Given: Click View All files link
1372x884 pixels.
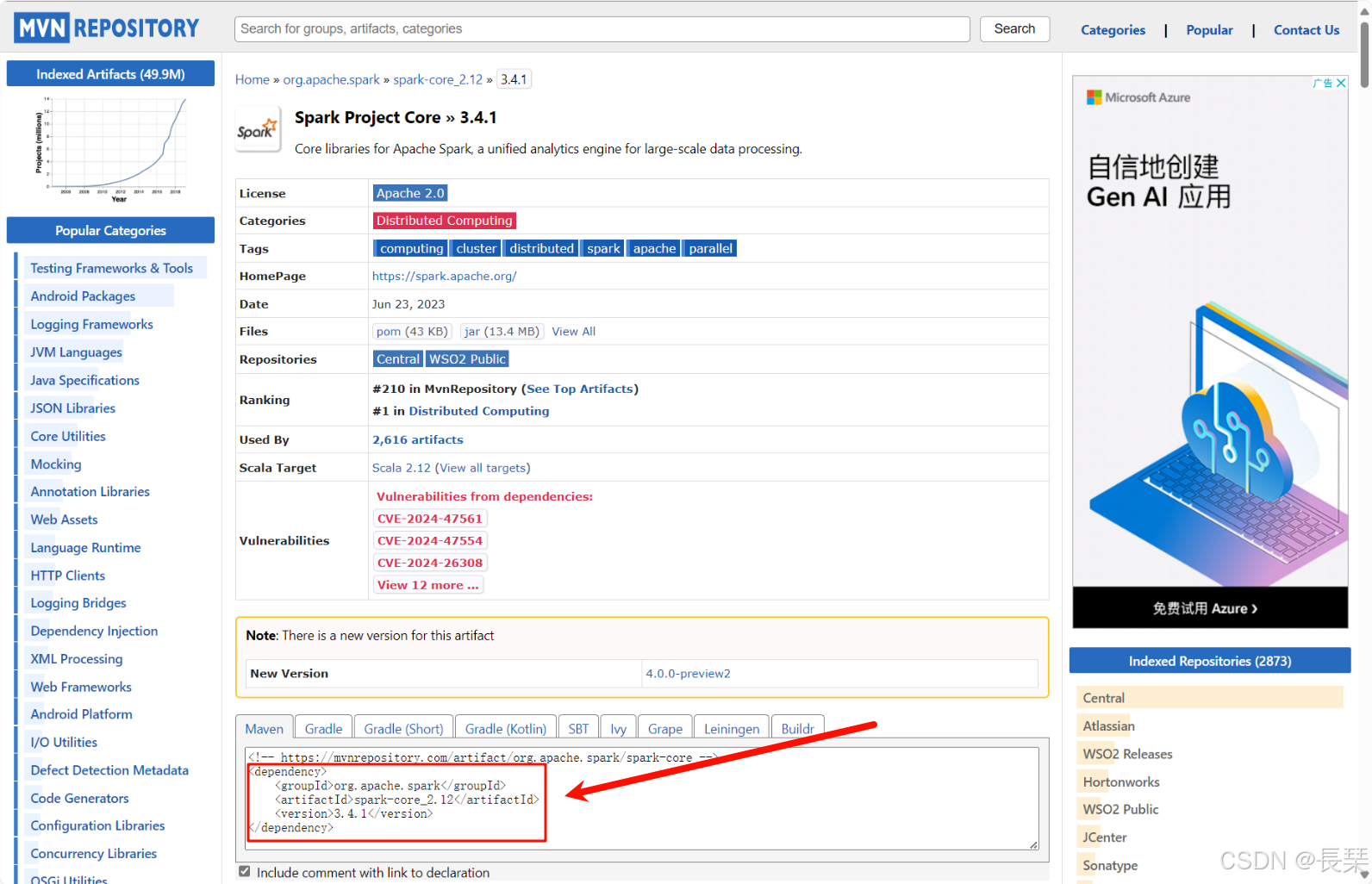Looking at the screenshot, I should [x=573, y=331].
